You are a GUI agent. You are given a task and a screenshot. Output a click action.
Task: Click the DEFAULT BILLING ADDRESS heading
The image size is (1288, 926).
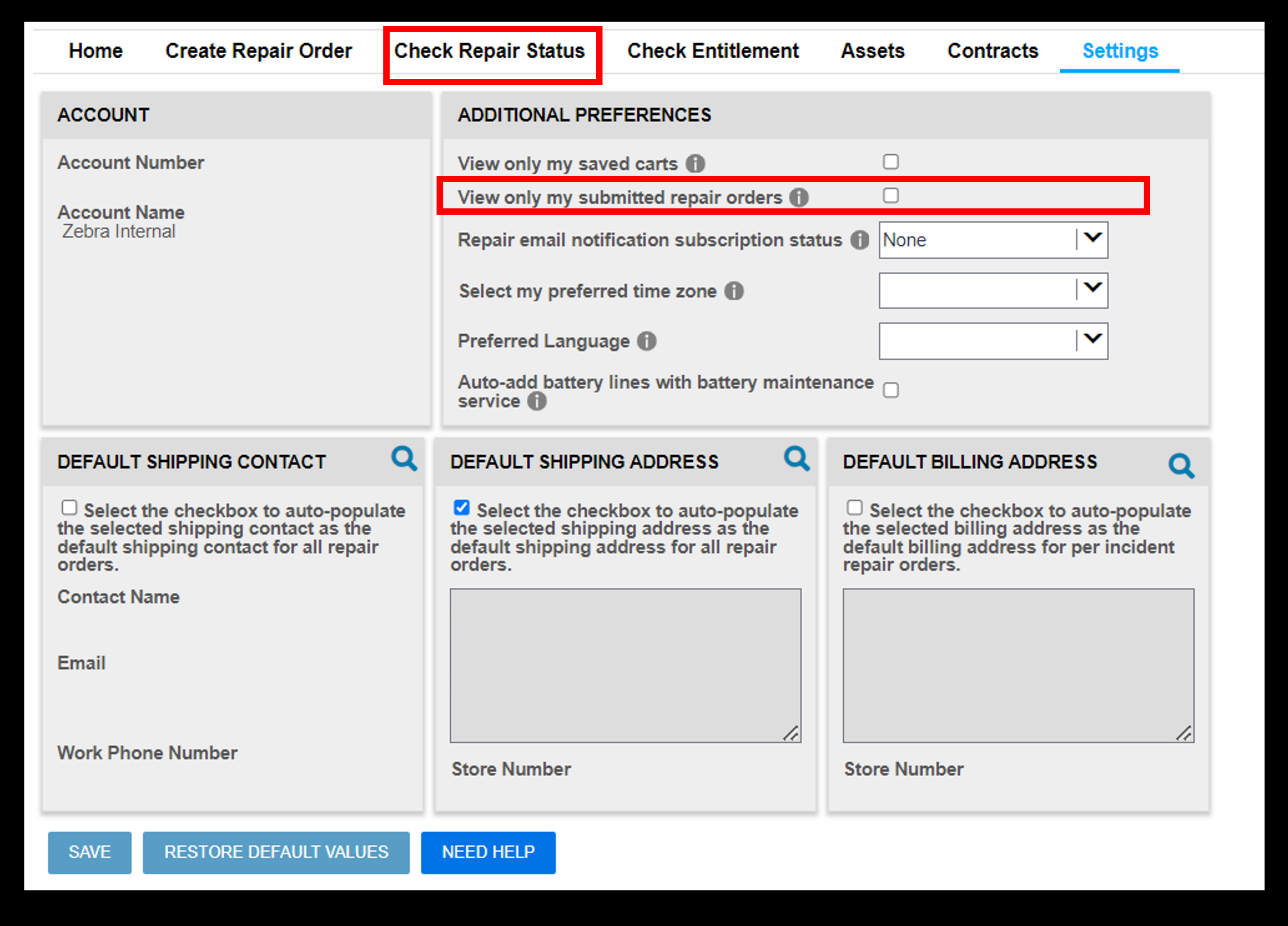click(970, 462)
